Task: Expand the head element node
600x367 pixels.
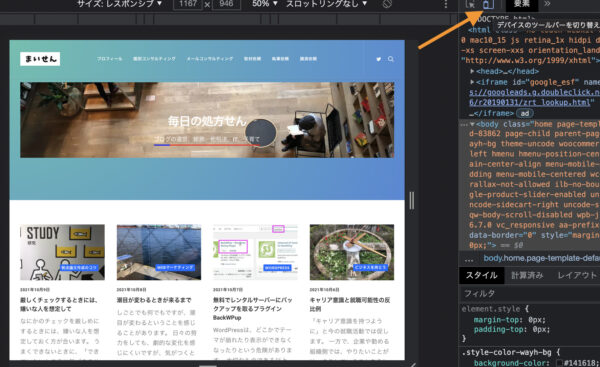Action: point(472,71)
